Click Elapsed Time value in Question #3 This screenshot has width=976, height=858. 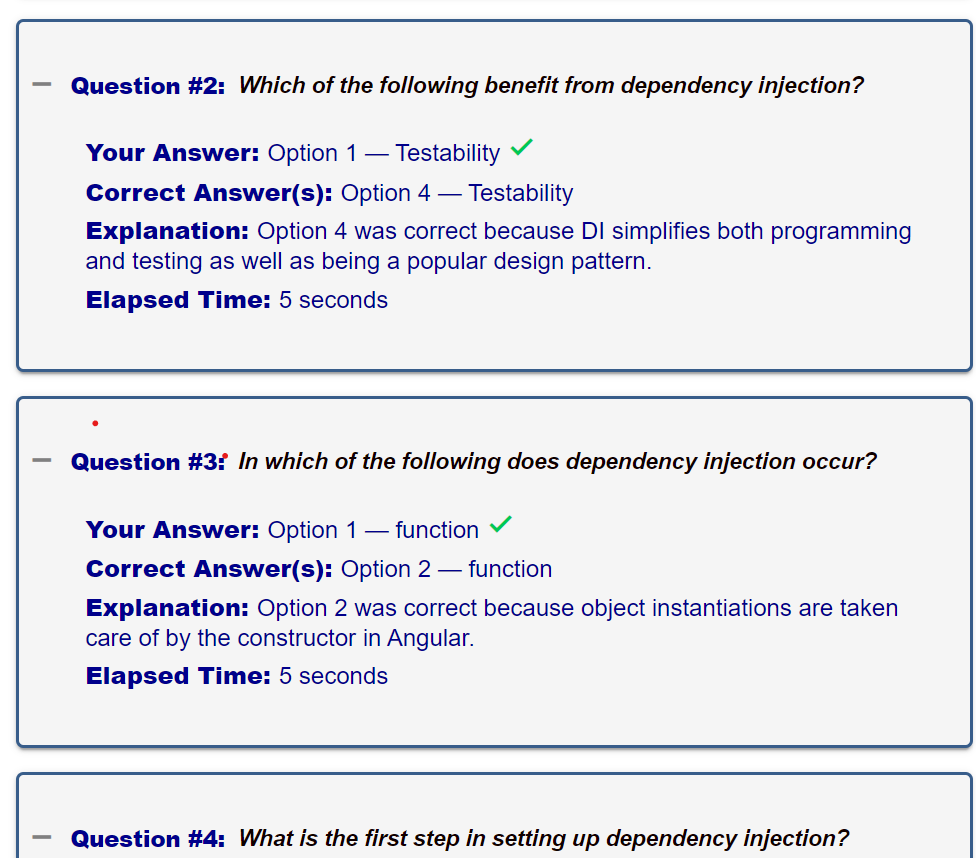pos(333,676)
